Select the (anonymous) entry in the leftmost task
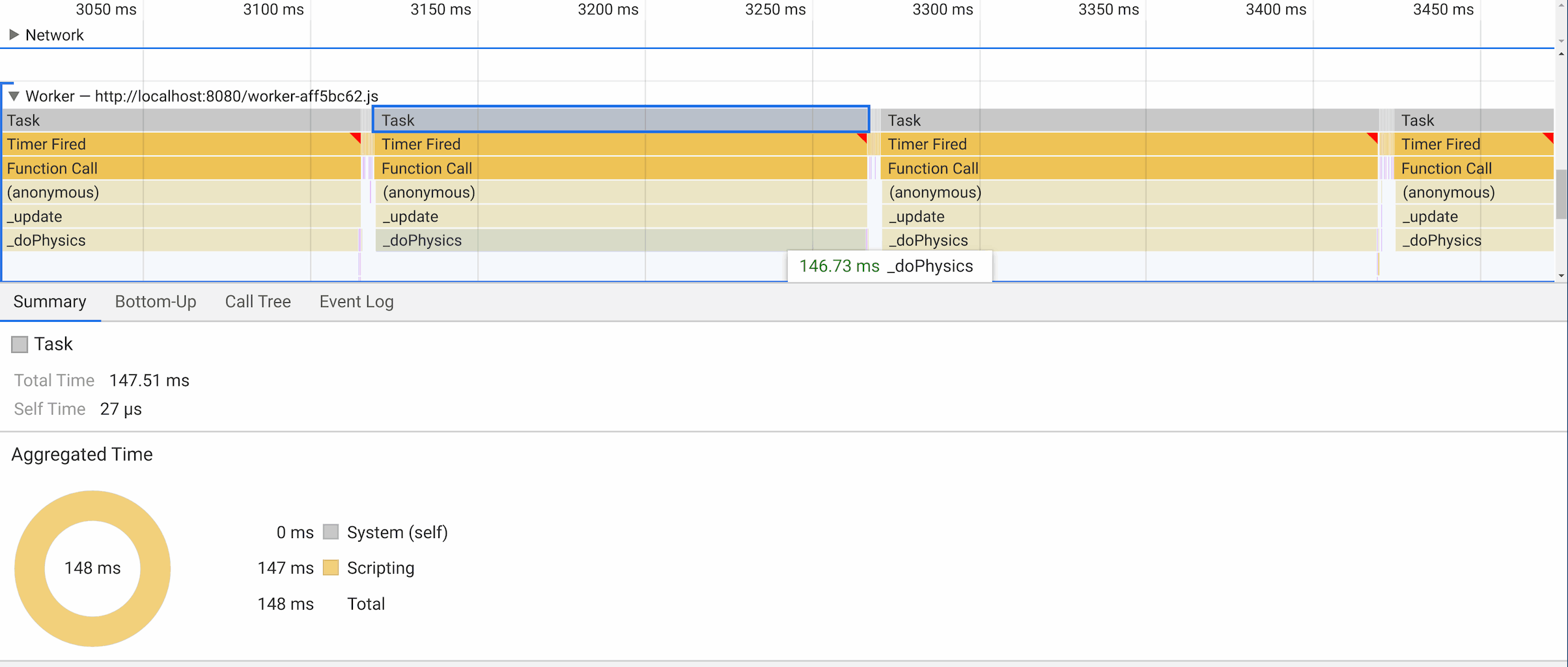Viewport: 1568px width, 667px height. click(182, 192)
